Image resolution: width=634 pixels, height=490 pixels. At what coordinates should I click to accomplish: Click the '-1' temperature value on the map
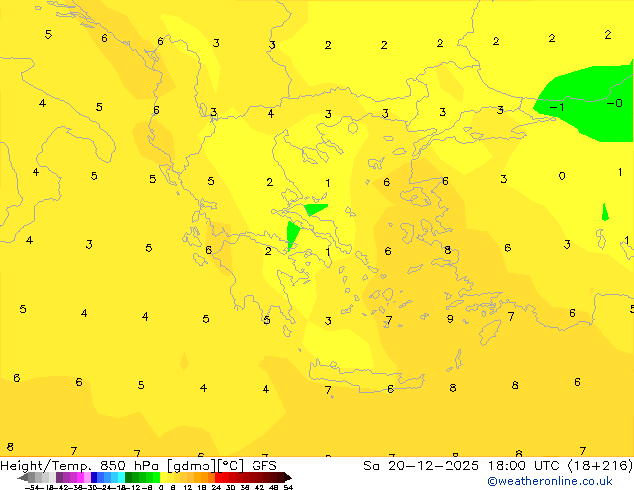tap(557, 107)
